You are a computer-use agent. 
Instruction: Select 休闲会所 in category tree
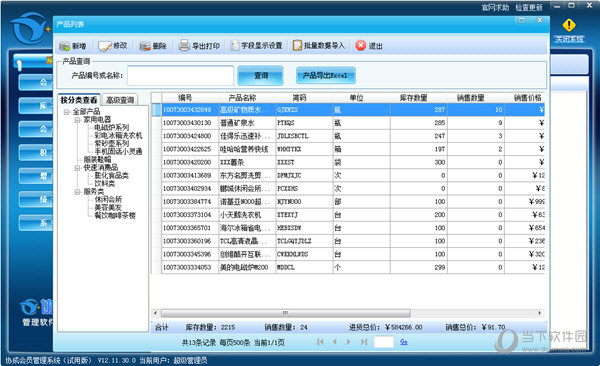[x=108, y=199]
